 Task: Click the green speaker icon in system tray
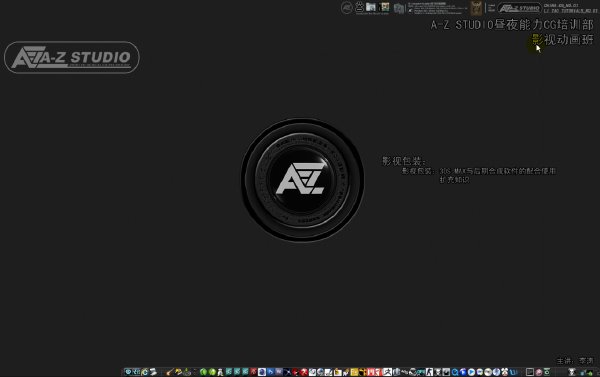590,372
